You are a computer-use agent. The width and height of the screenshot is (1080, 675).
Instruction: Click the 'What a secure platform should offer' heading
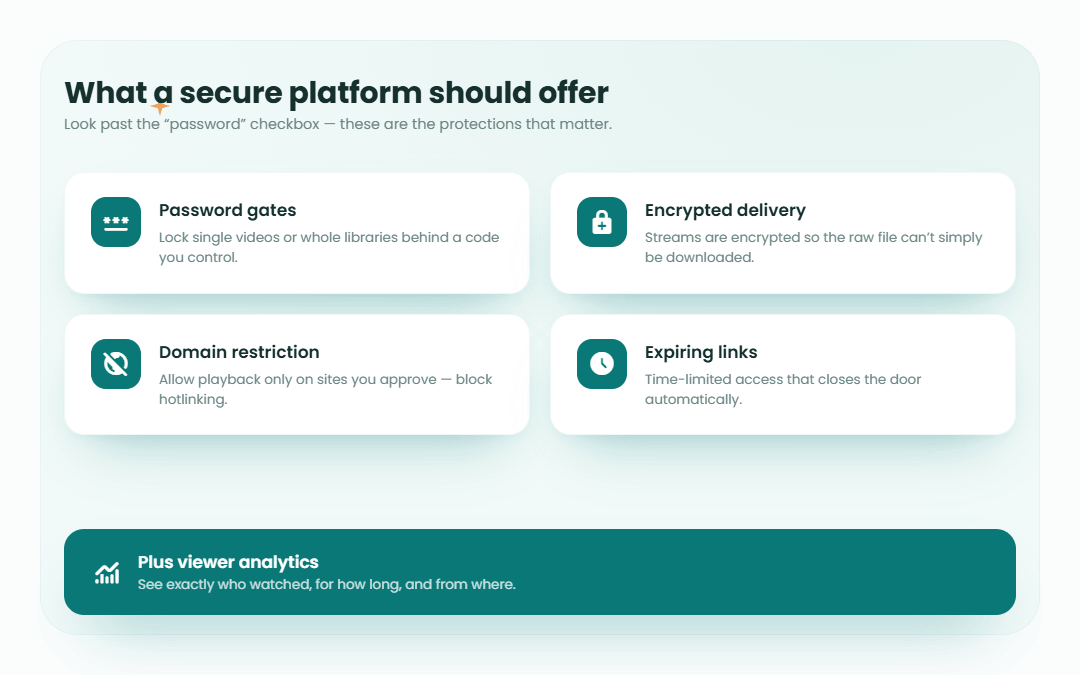click(x=336, y=93)
